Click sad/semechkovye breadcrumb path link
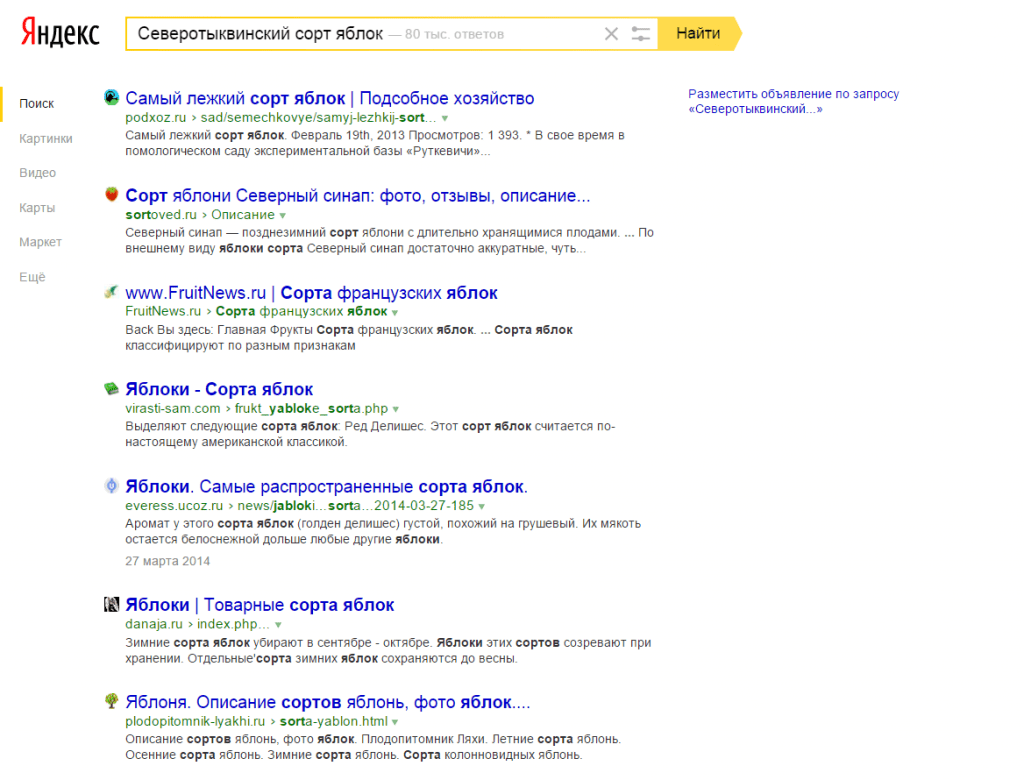Image resolution: width=1024 pixels, height=780 pixels. tap(317, 118)
